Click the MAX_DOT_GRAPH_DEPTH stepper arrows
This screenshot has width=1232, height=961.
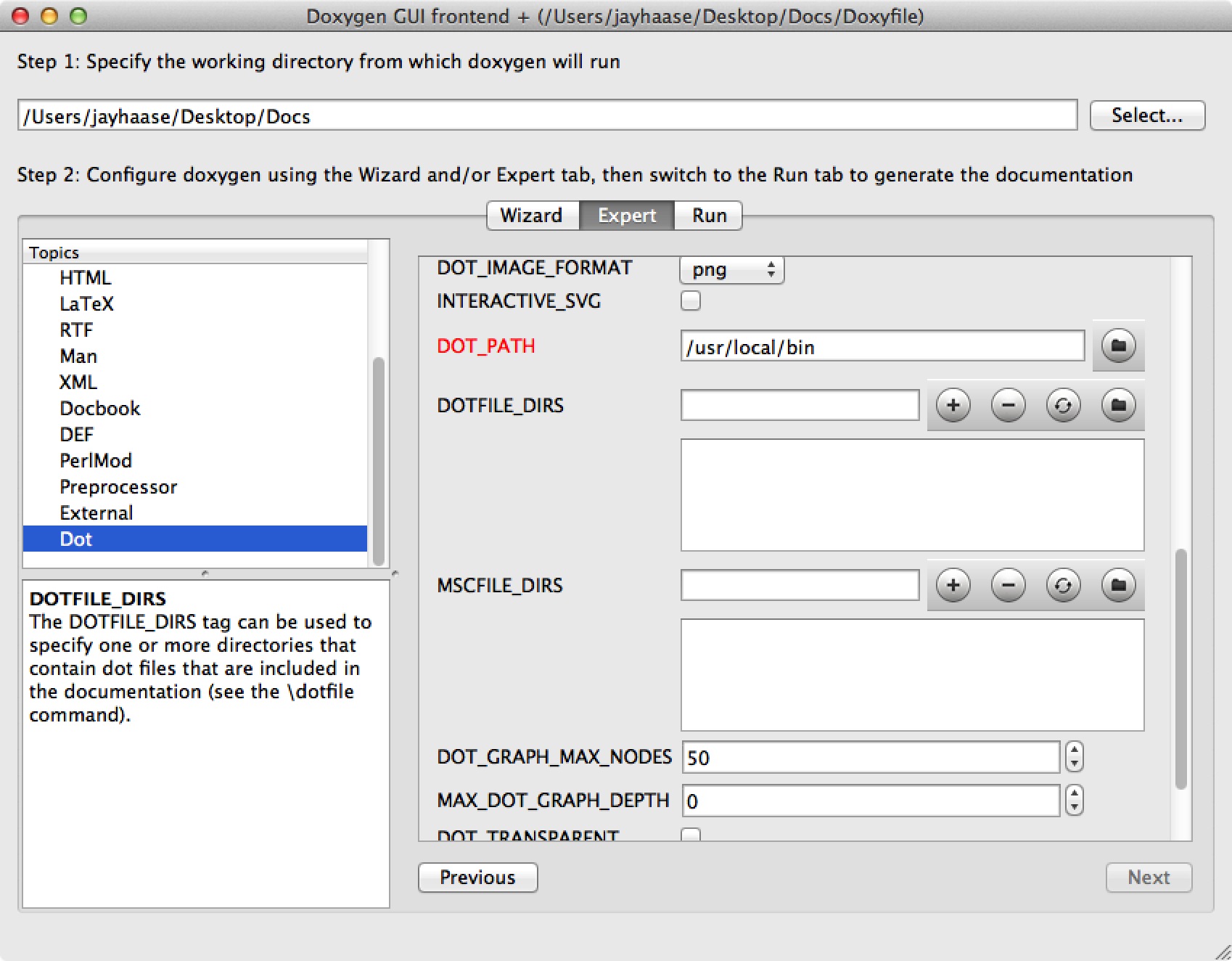click(1074, 801)
